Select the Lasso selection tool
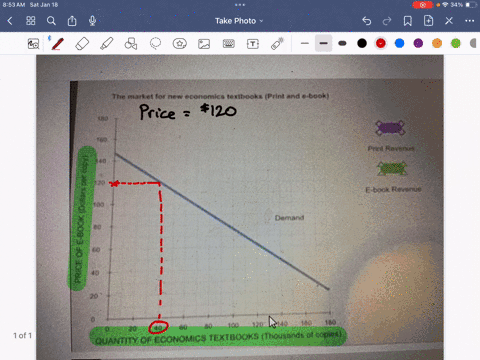Screen dimensions: 480x360 coord(155,43)
